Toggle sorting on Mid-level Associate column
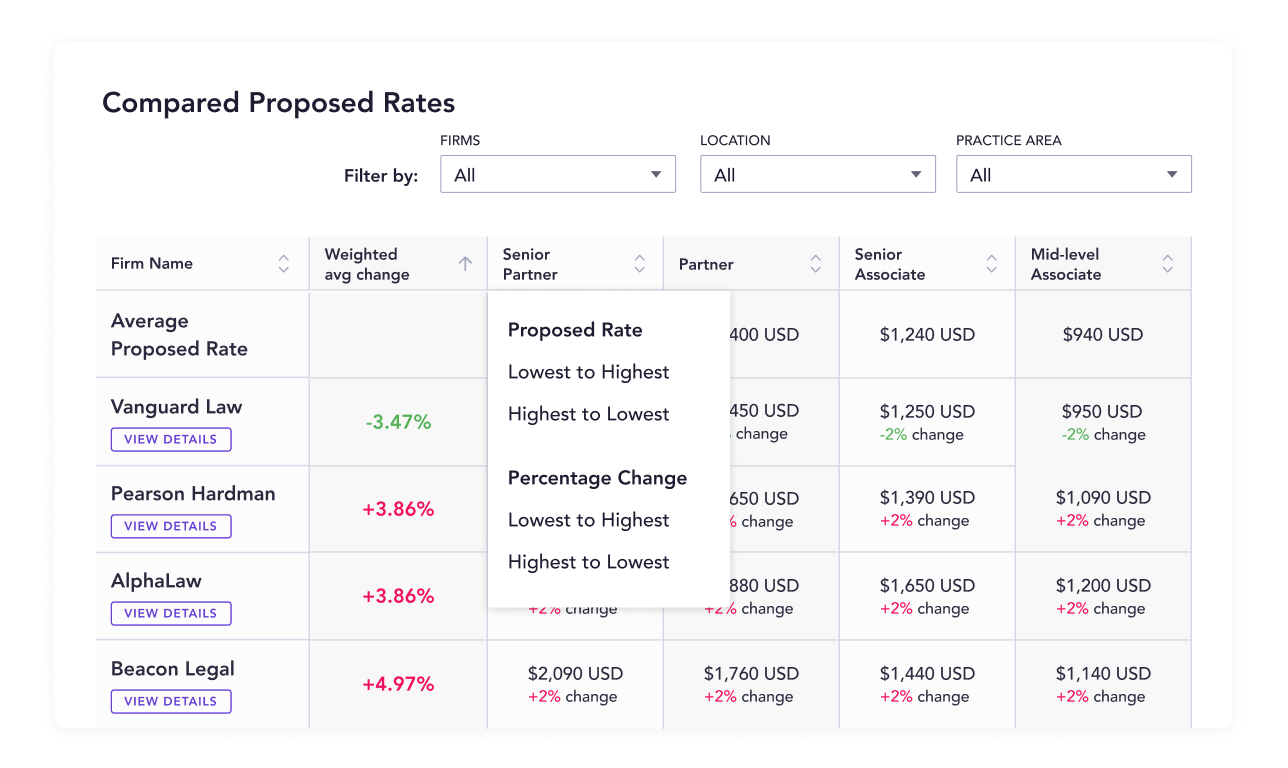The width and height of the screenshot is (1288, 768). [x=1167, y=263]
